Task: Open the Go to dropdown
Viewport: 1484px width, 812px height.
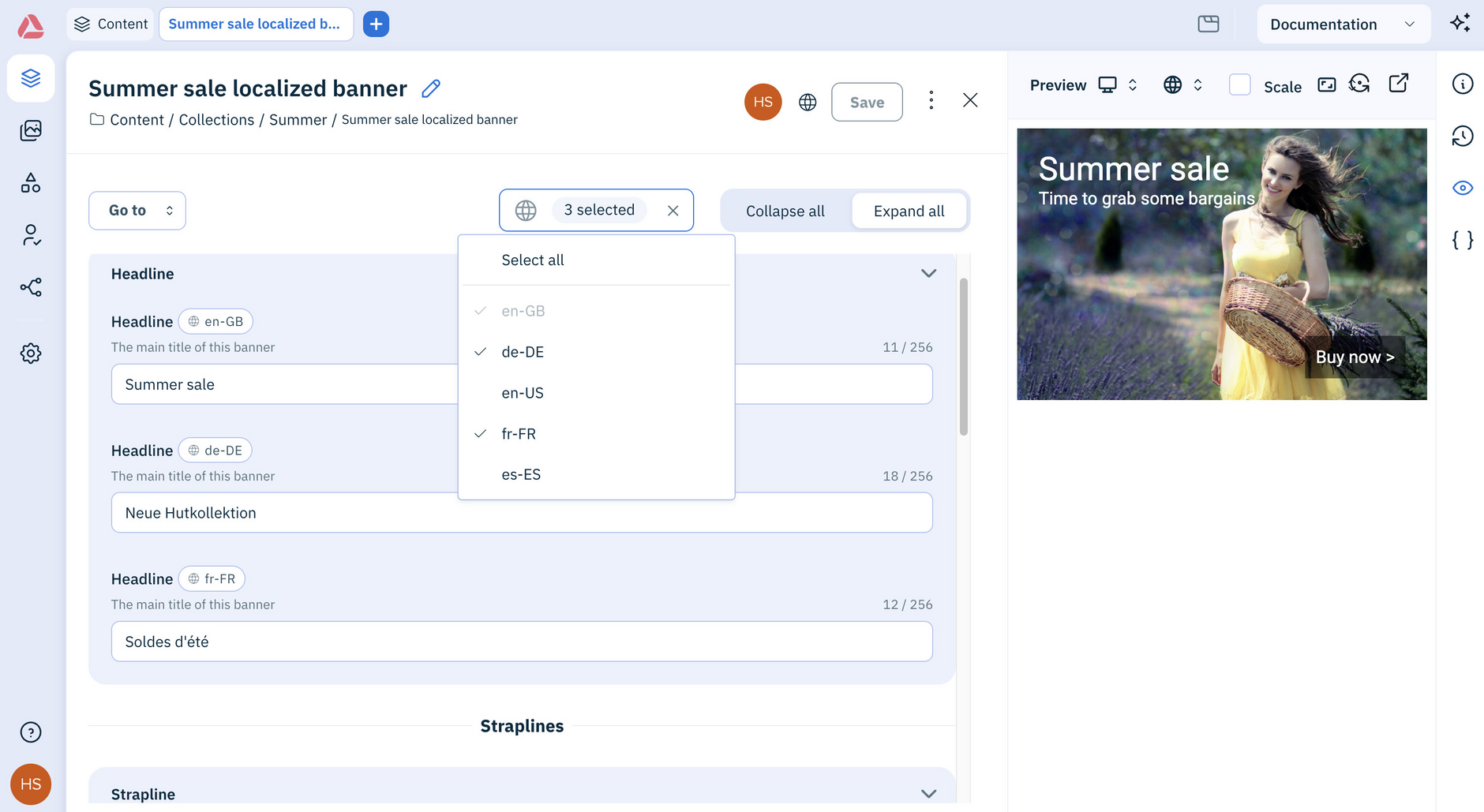Action: (137, 211)
